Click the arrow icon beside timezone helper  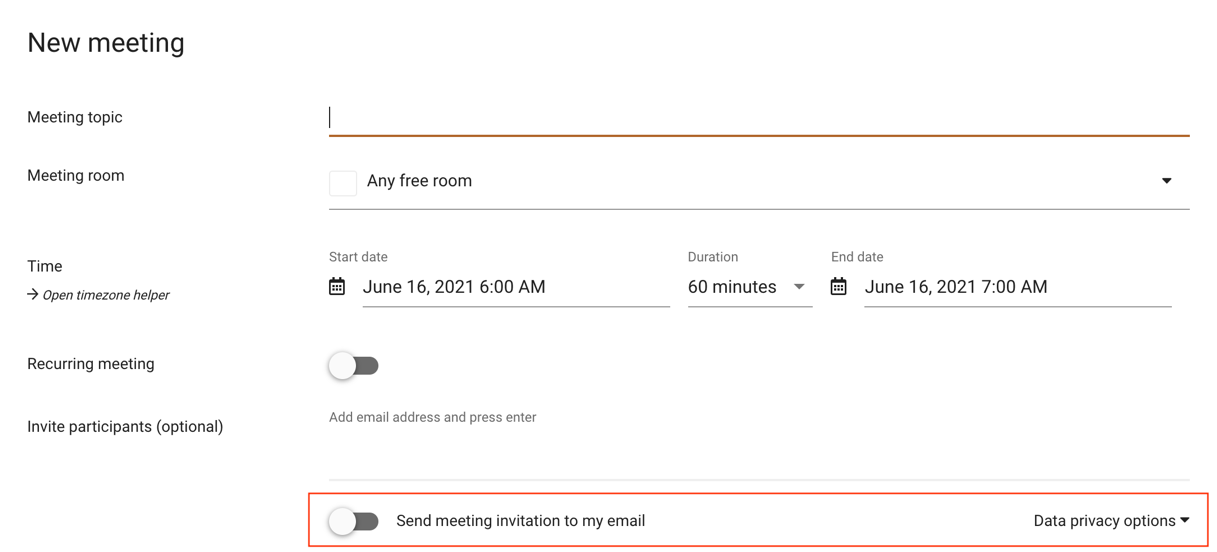[x=33, y=295]
